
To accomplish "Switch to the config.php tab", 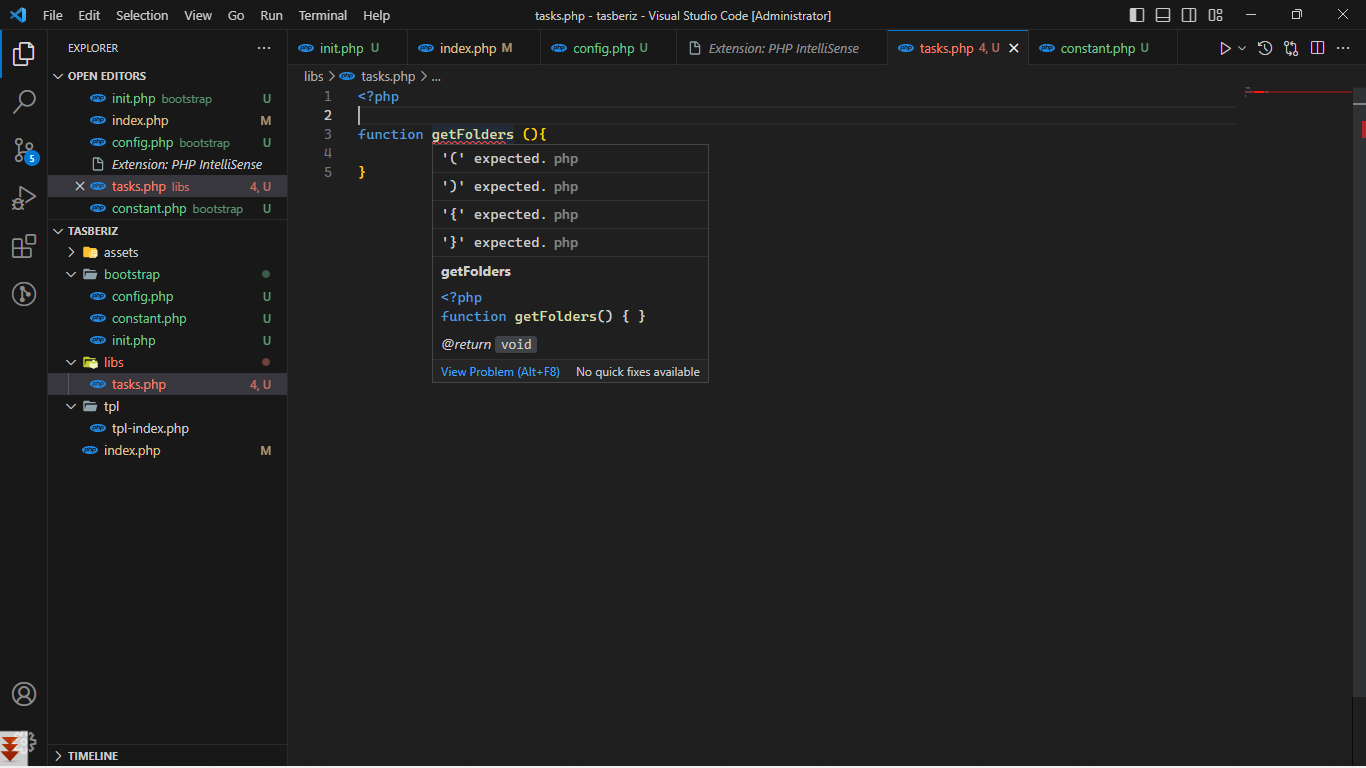I will coord(609,48).
